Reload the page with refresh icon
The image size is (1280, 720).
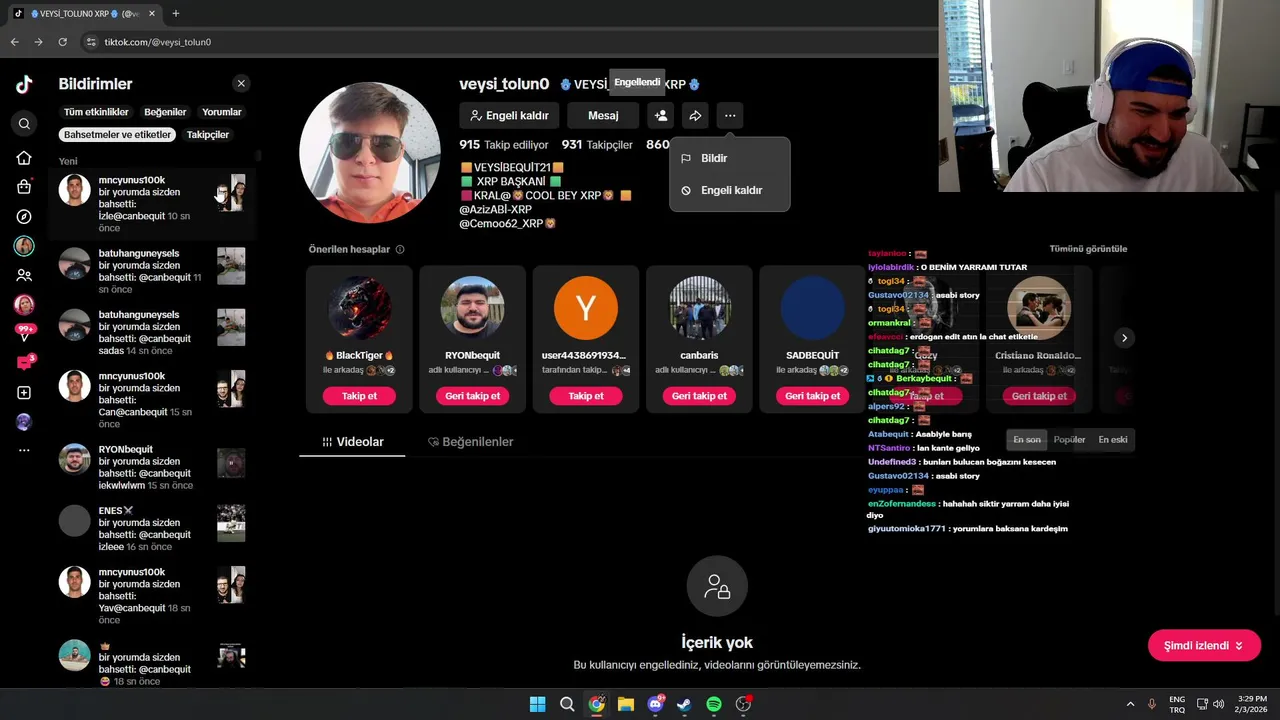tap(62, 42)
